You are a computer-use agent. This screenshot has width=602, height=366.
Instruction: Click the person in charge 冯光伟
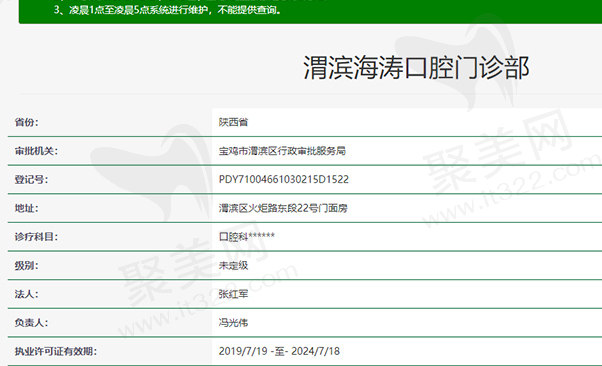(x=233, y=323)
